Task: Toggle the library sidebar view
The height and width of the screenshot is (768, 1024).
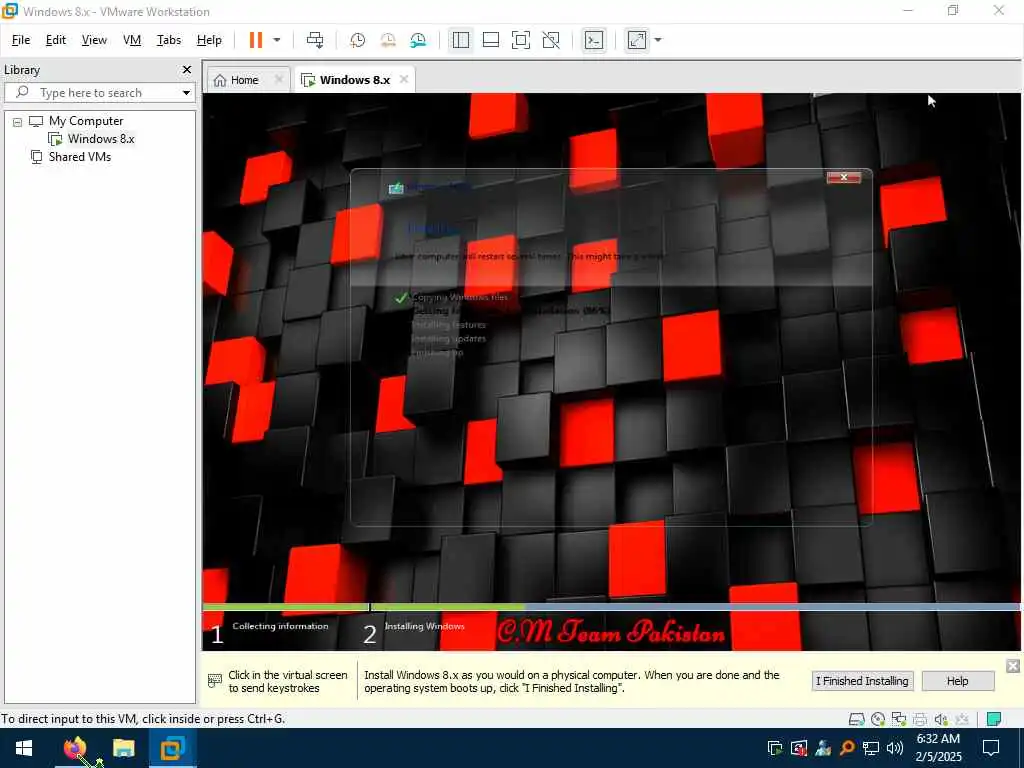Action: click(460, 40)
